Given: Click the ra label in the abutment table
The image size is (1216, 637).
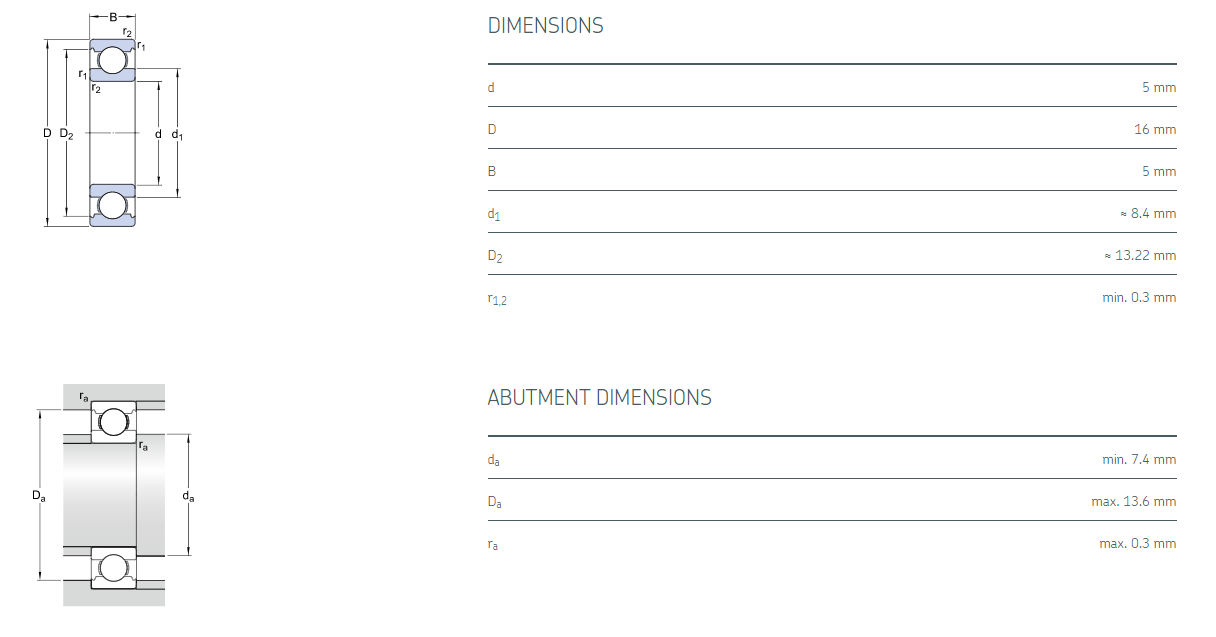Looking at the screenshot, I should tap(493, 544).
